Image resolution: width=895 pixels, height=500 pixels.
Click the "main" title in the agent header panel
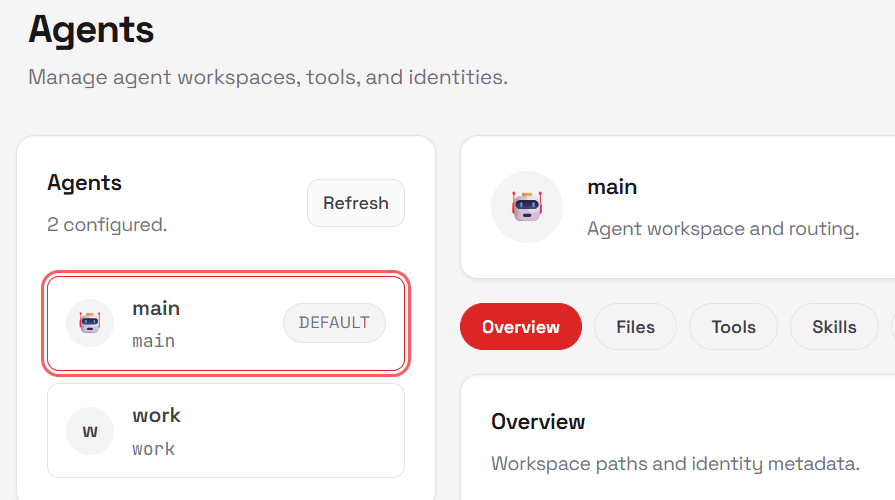[x=612, y=187]
